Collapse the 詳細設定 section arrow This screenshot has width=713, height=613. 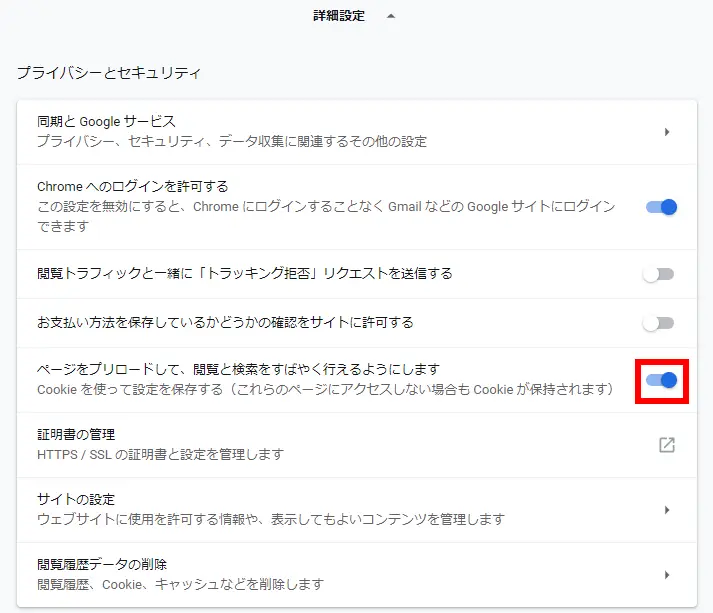(x=391, y=16)
